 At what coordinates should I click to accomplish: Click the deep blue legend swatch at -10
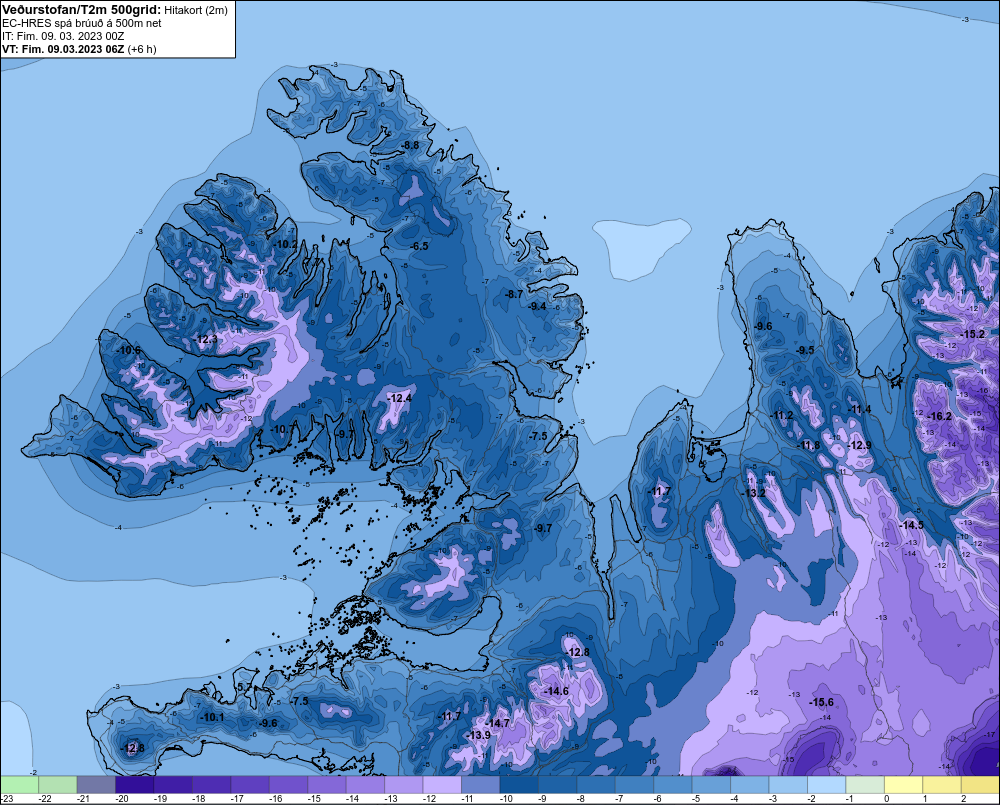point(519,785)
